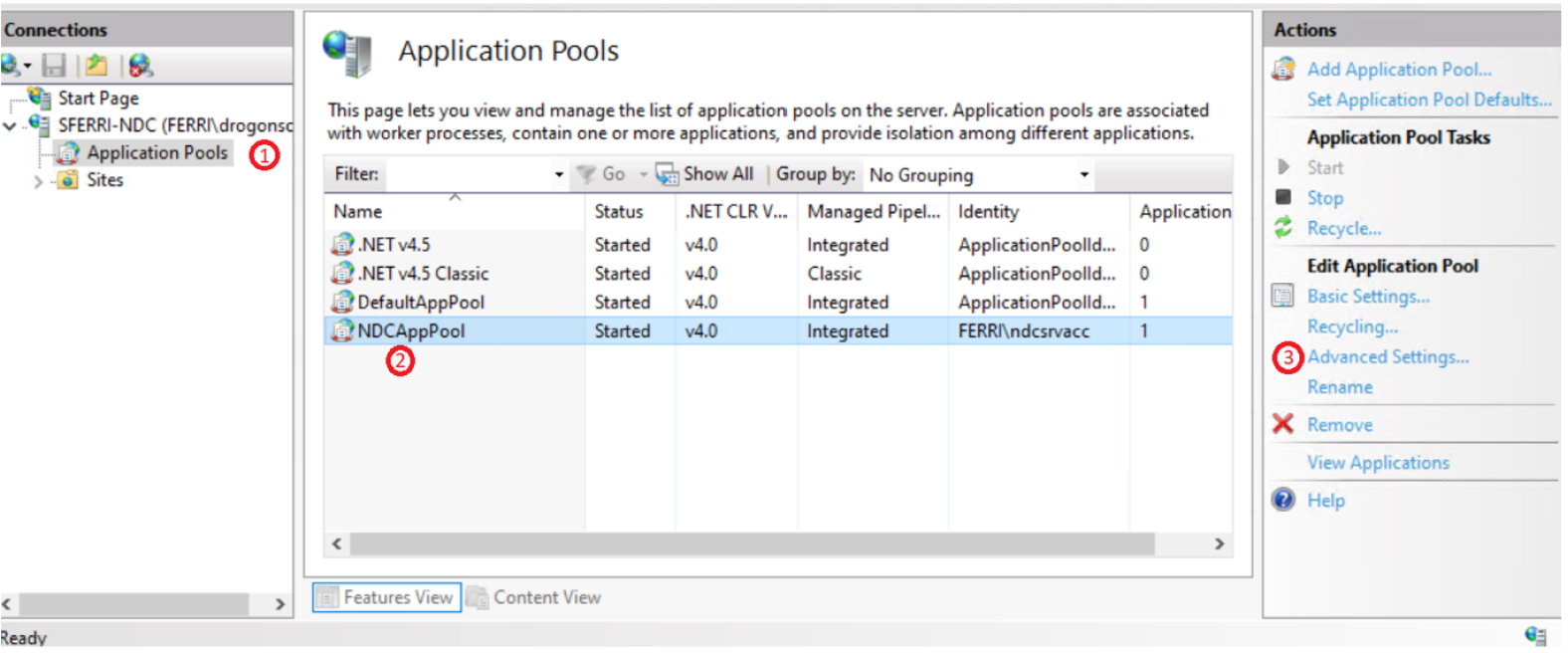The width and height of the screenshot is (1568, 653).
Task: Click the save icon in Connections toolbar
Action: pos(54,66)
